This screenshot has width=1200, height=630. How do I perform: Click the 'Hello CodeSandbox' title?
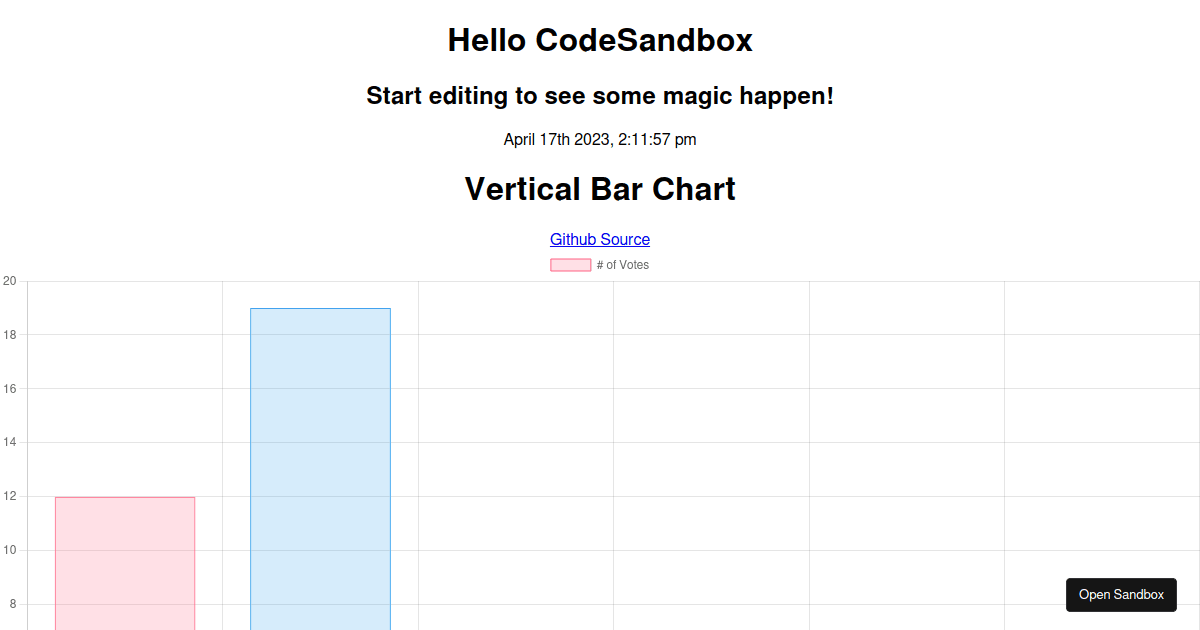pyautogui.click(x=600, y=40)
